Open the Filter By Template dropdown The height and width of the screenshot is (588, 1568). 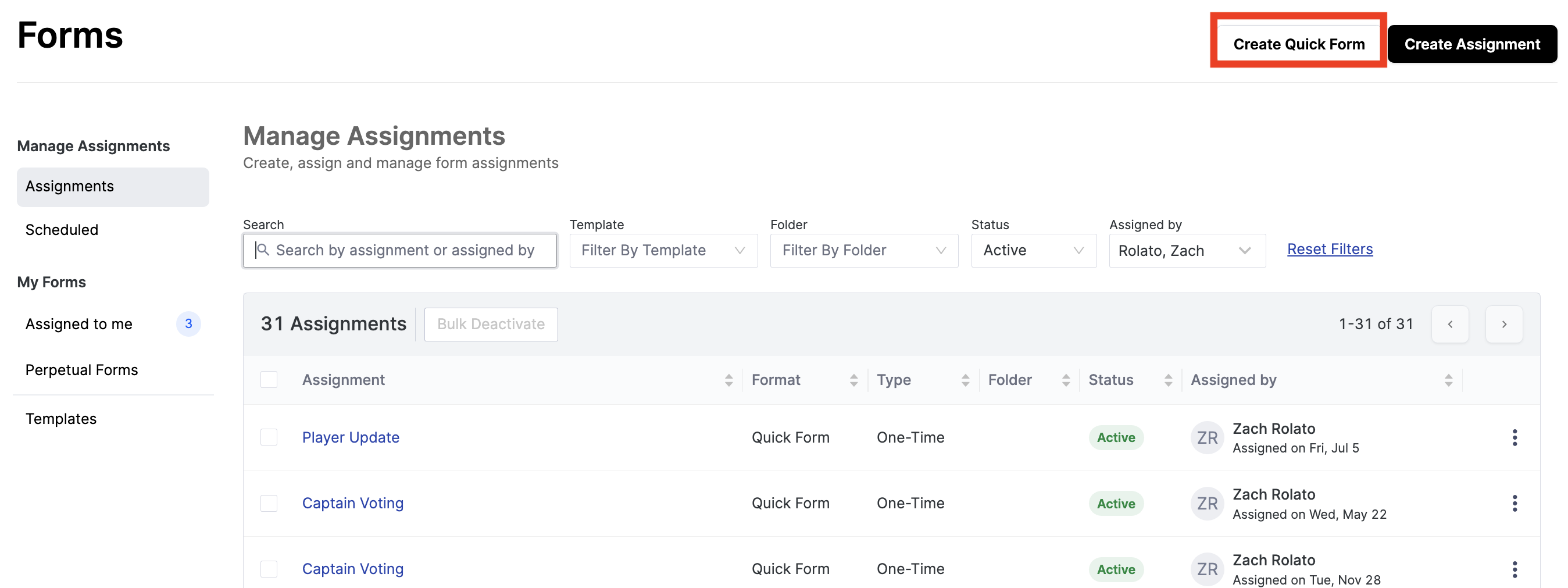click(x=663, y=250)
